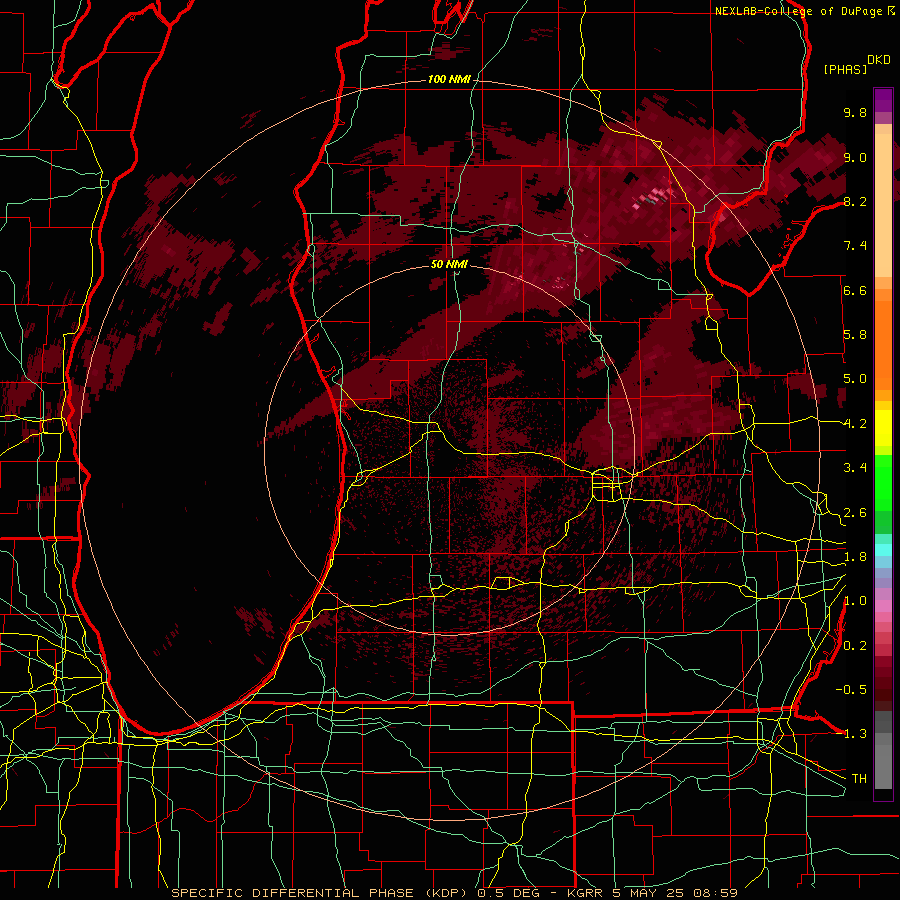The width and height of the screenshot is (900, 900).
Task: Click the 5.8 legend value
Action: tap(855, 335)
